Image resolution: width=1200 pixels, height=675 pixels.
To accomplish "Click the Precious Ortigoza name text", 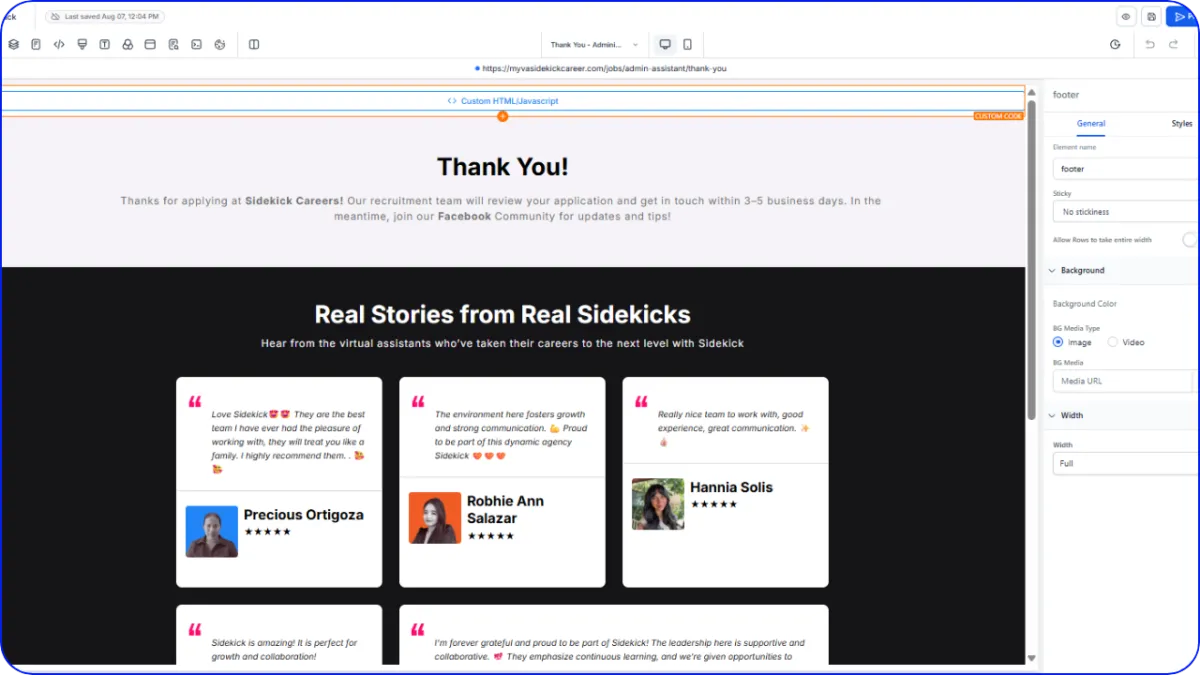I will 304,514.
